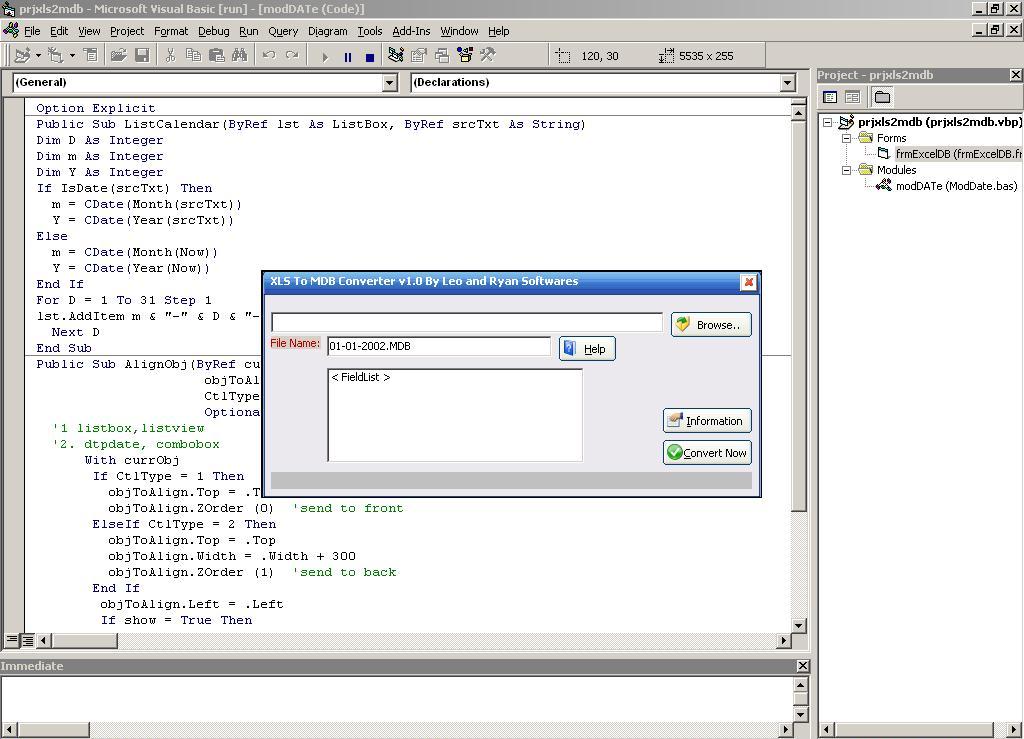The height and width of the screenshot is (739, 1024).
Task: Switch to Full Module View in code window
Action: [27, 640]
